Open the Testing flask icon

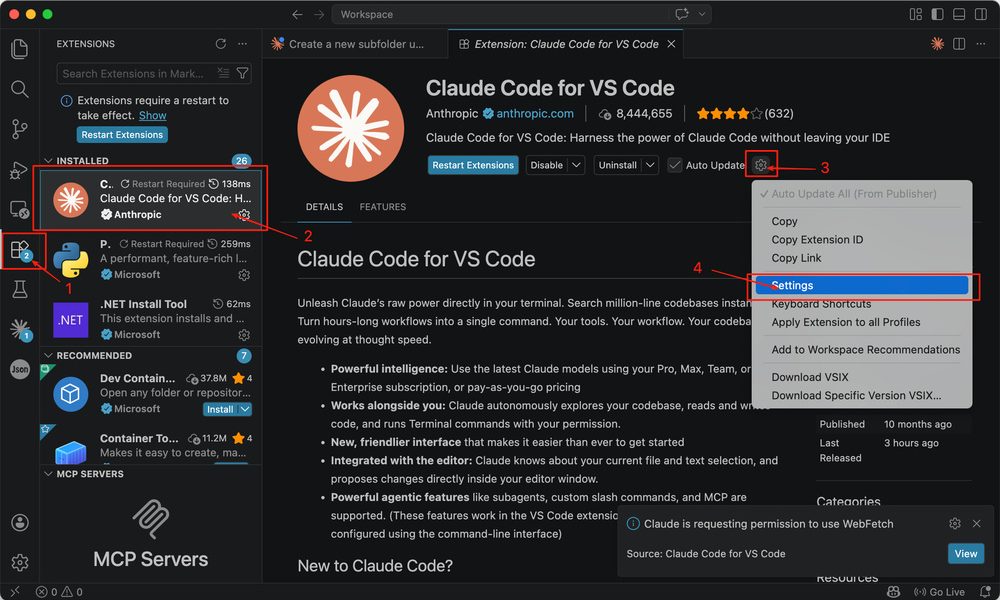(19, 289)
